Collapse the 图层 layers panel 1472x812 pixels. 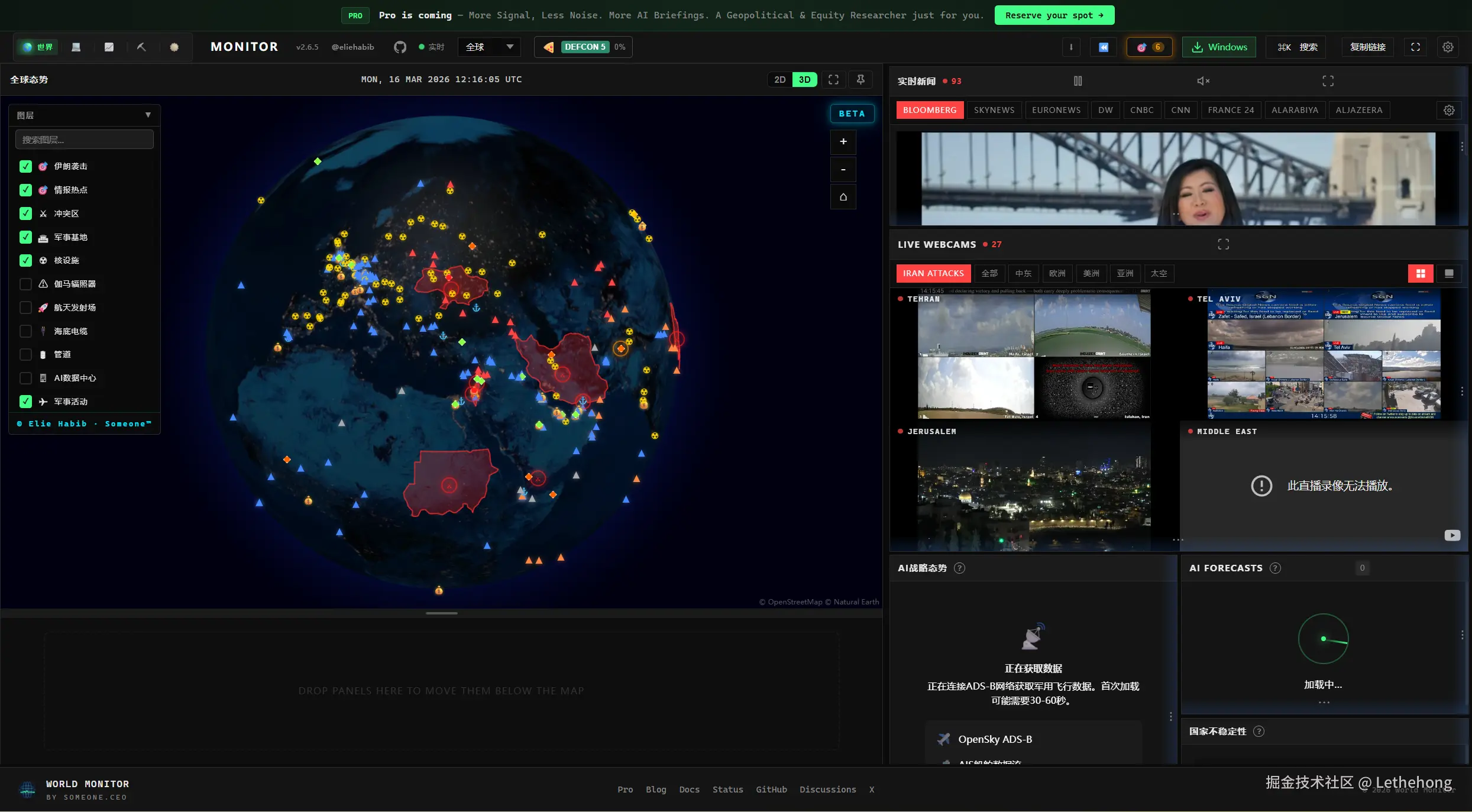click(148, 115)
